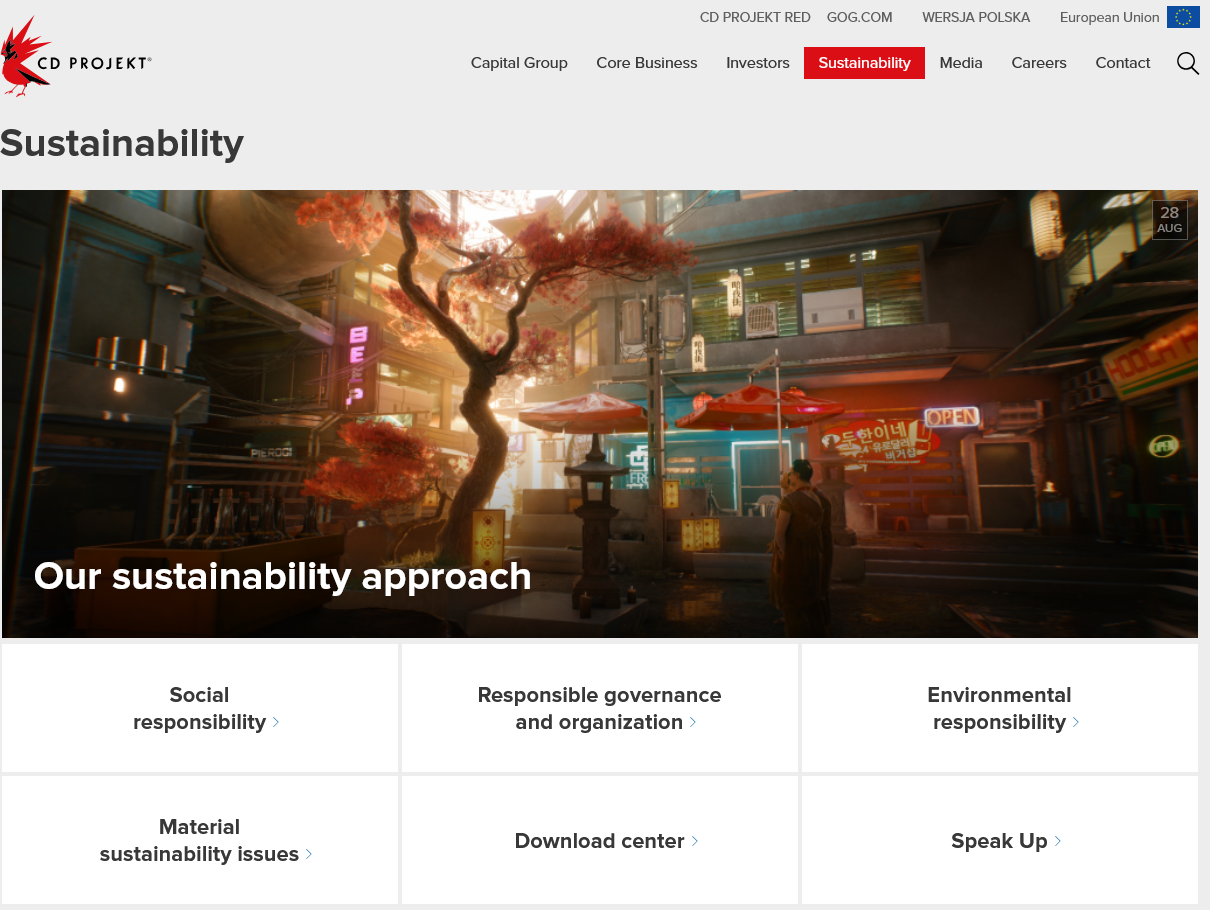1210x910 pixels.
Task: Open the Environmental responsibility tile
Action: point(1000,708)
